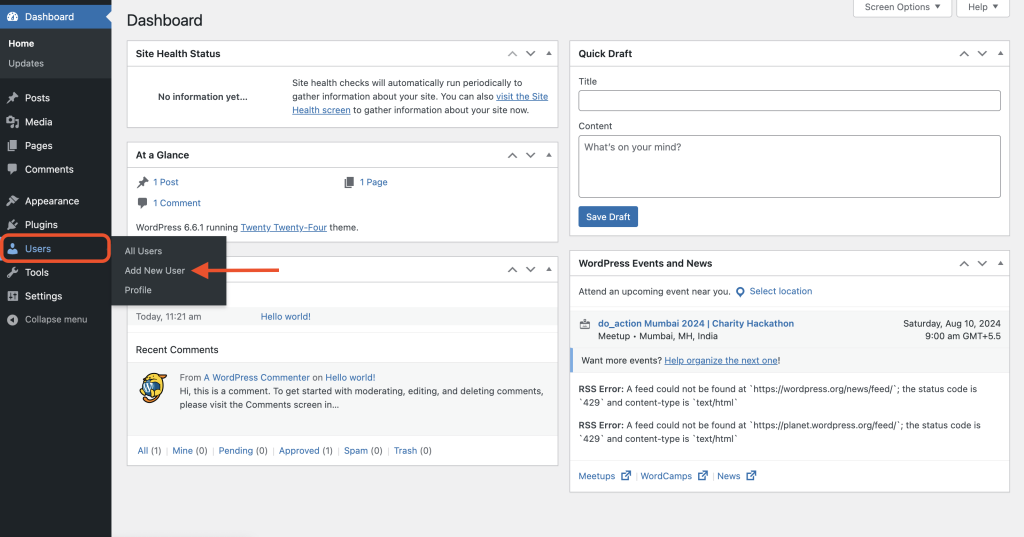The width and height of the screenshot is (1024, 537).
Task: Click the external link icon after WordCamps
Action: [x=703, y=476]
